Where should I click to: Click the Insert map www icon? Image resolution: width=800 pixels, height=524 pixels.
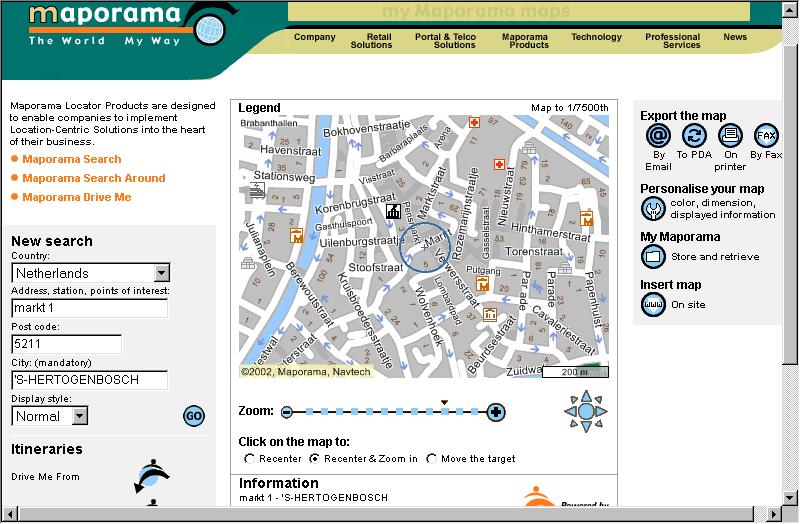point(653,305)
